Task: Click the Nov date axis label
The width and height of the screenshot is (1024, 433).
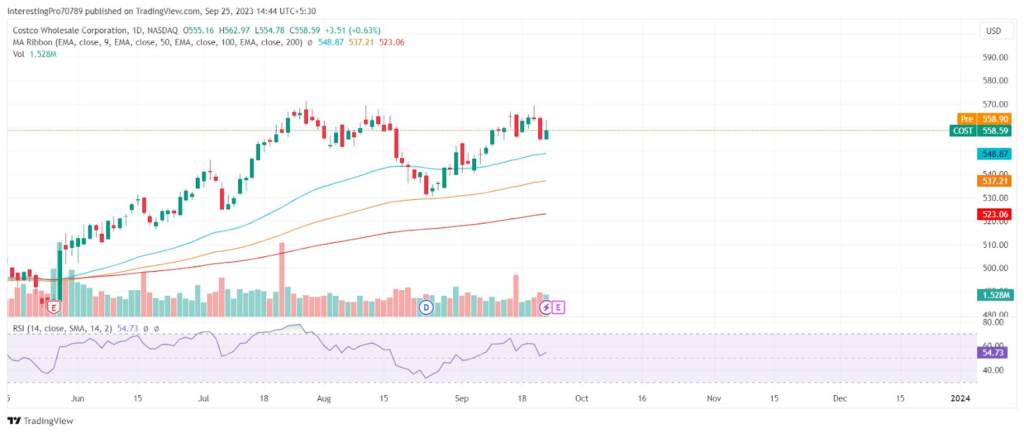Action: (714, 398)
